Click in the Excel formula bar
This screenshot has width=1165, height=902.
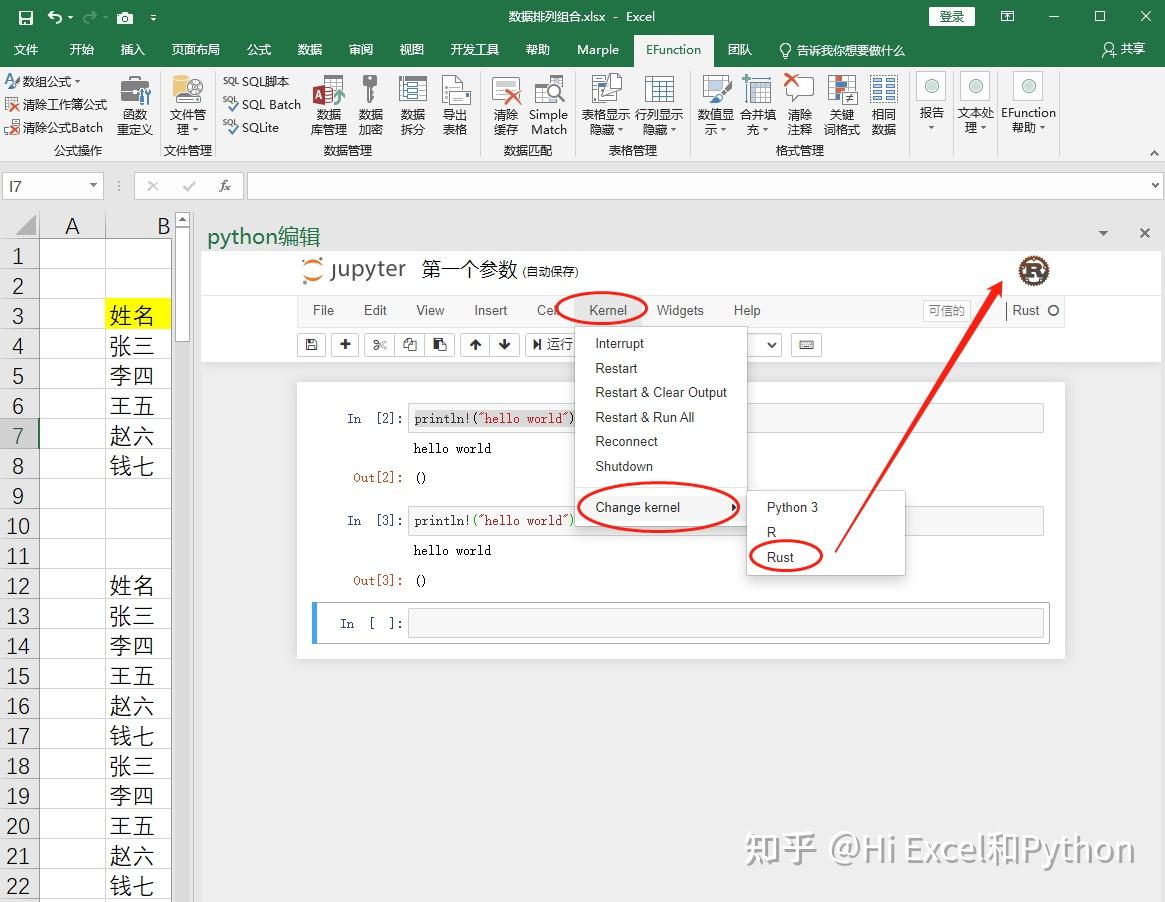click(698, 186)
